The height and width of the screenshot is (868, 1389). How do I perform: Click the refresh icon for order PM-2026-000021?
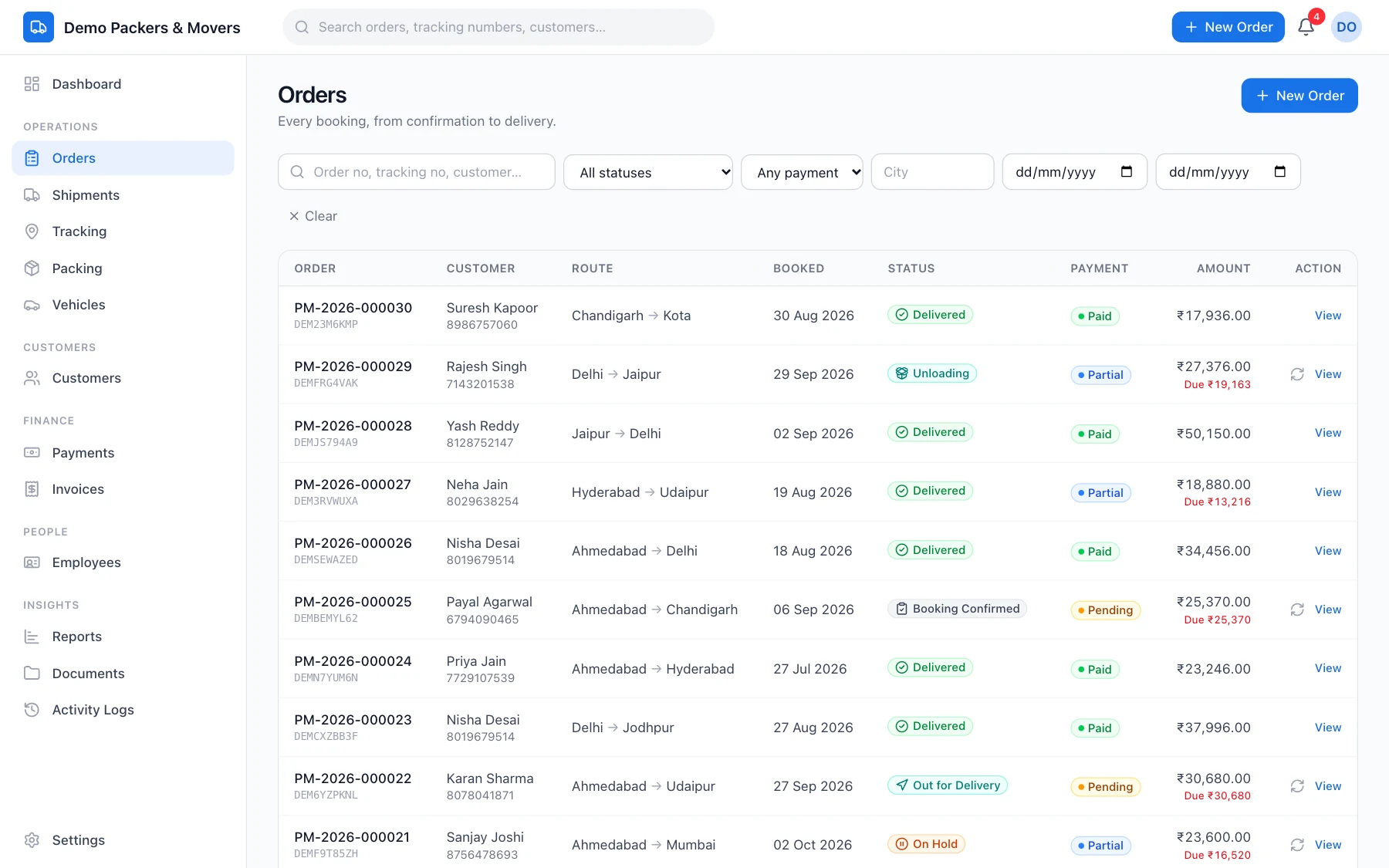pos(1297,845)
